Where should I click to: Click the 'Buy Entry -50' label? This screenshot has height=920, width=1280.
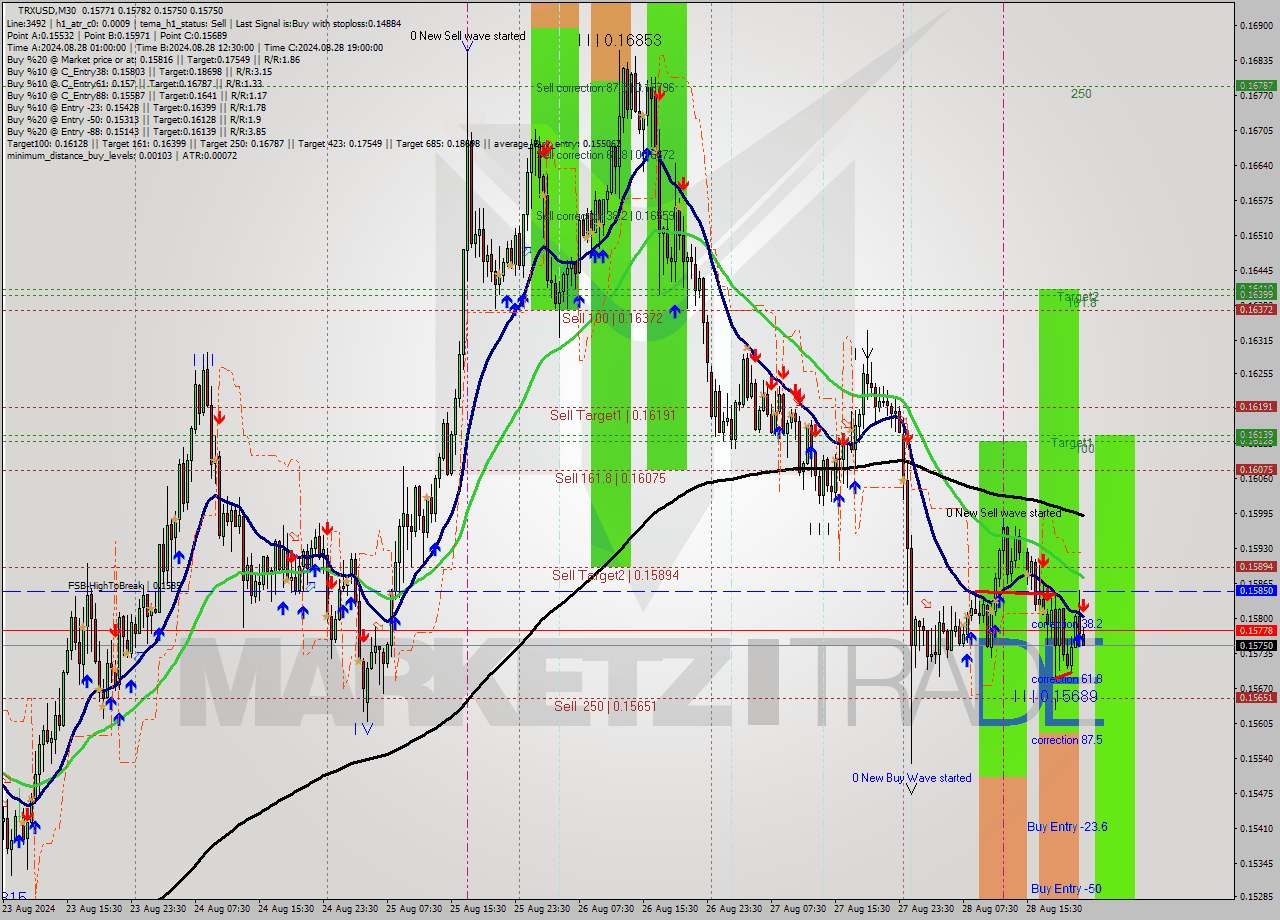coord(1066,889)
